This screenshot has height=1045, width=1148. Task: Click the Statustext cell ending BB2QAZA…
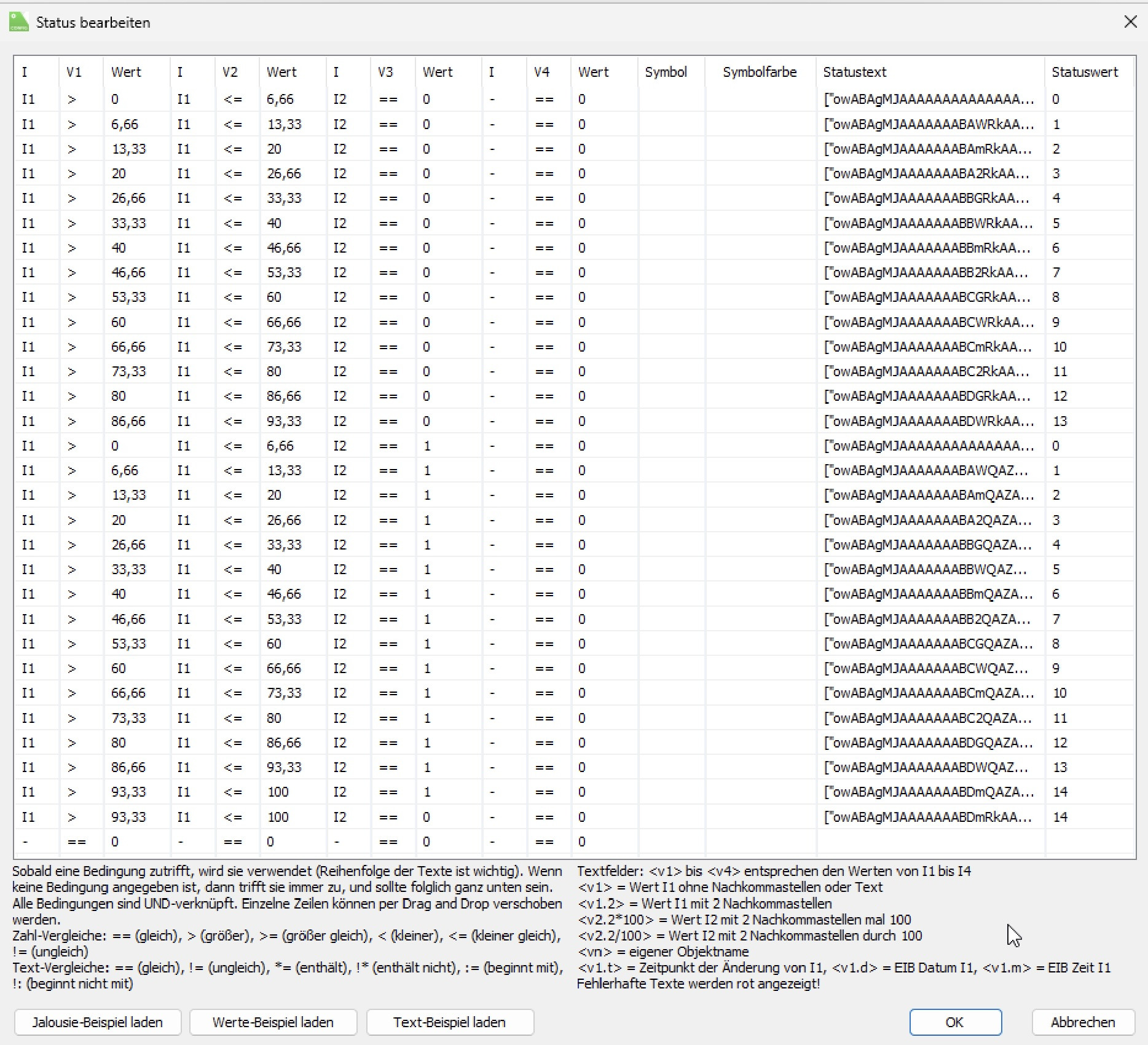pos(930,619)
